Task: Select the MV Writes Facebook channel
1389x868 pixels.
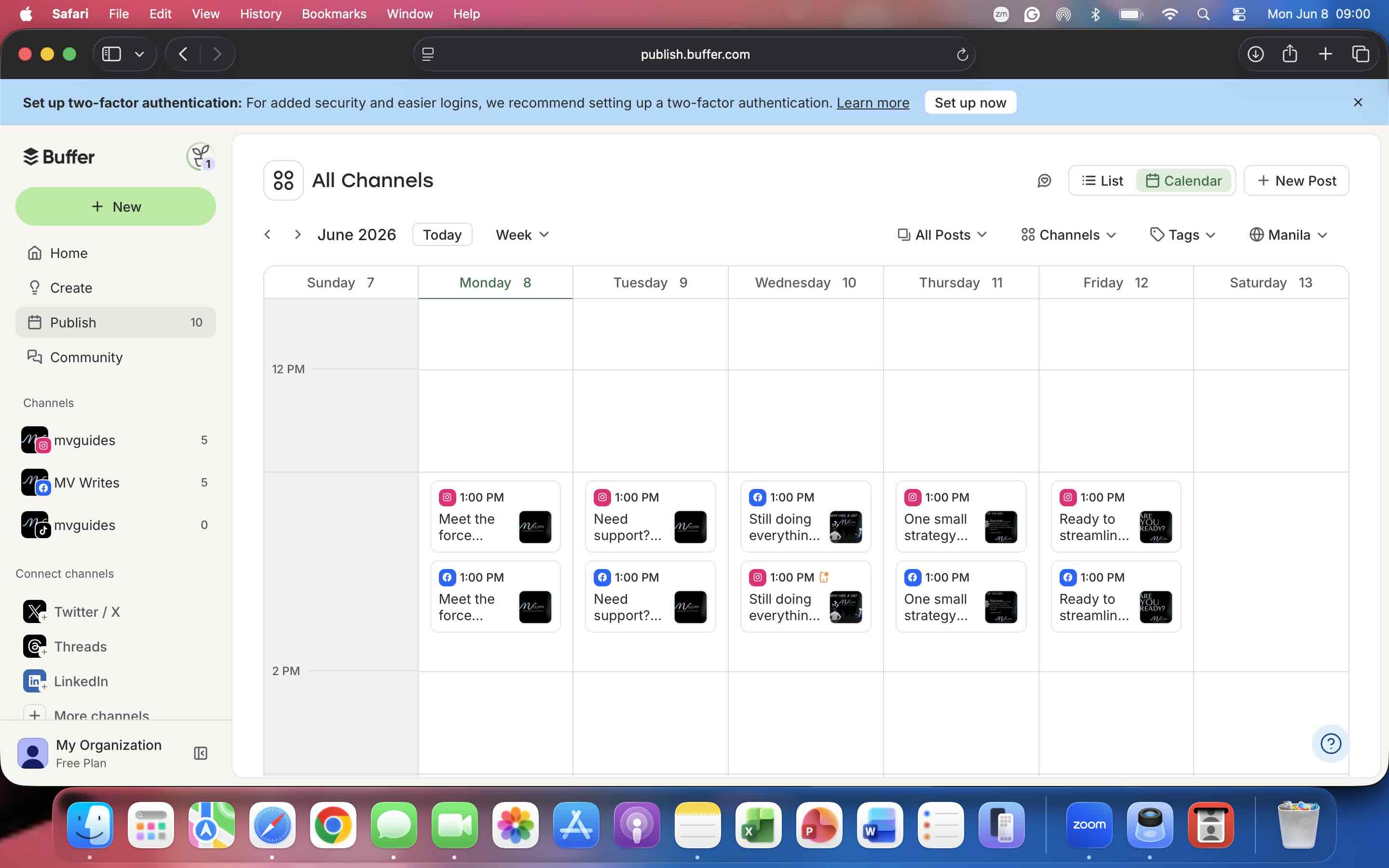Action: [115, 482]
